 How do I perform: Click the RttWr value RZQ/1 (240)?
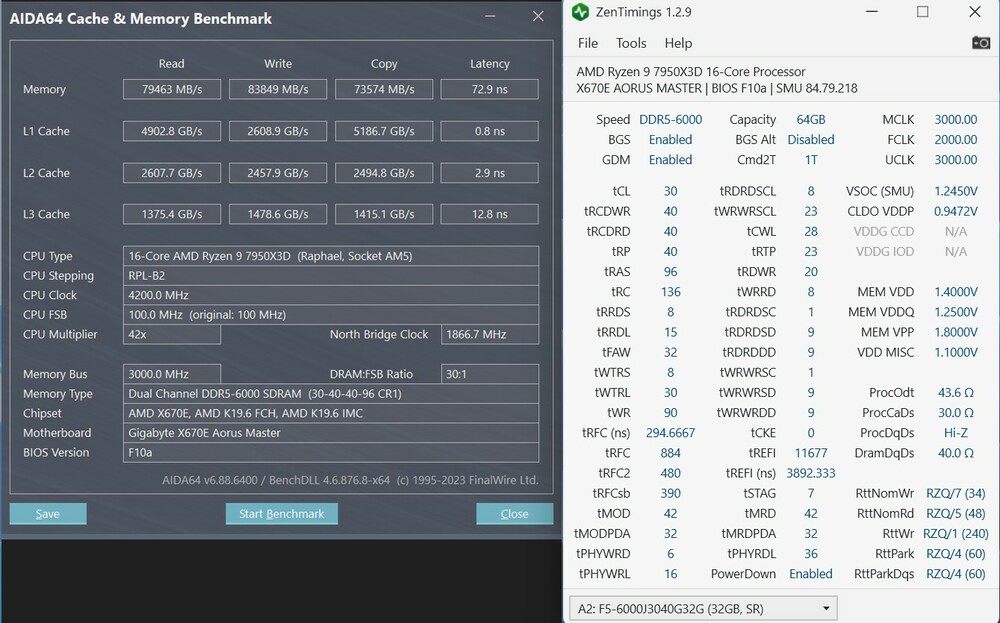955,534
